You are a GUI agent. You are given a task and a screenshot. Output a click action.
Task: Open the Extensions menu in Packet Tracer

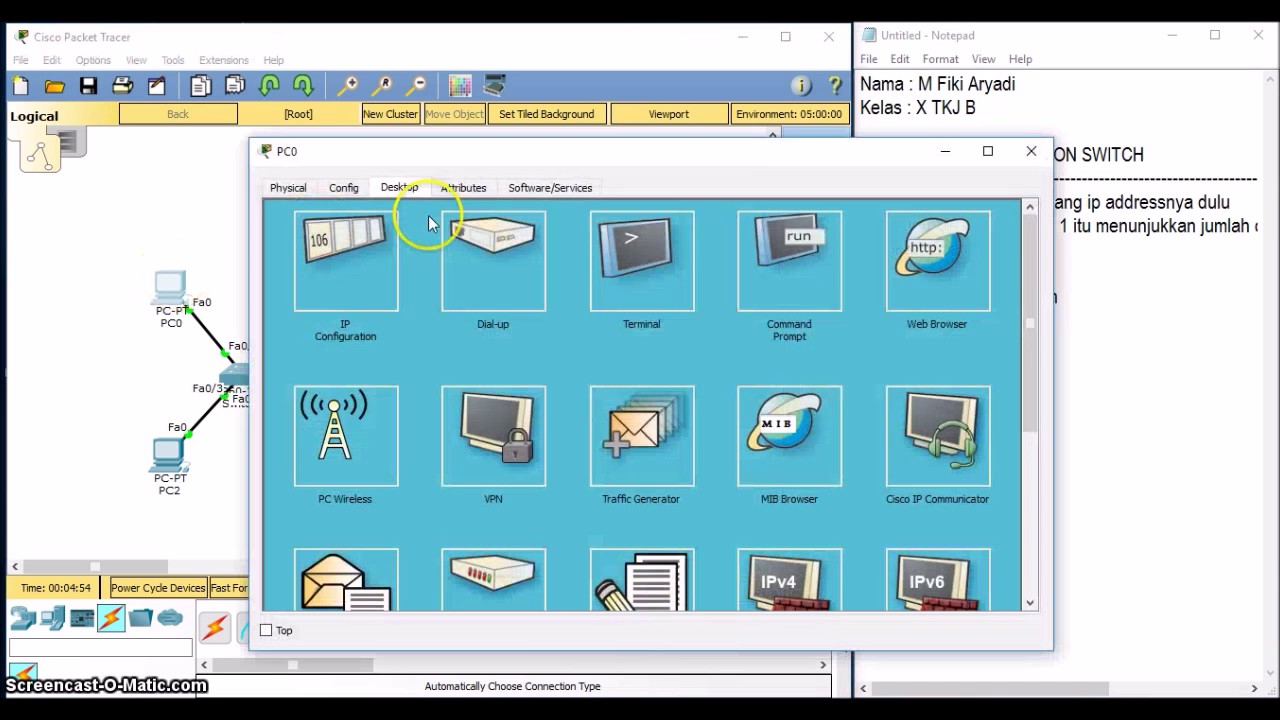(223, 60)
